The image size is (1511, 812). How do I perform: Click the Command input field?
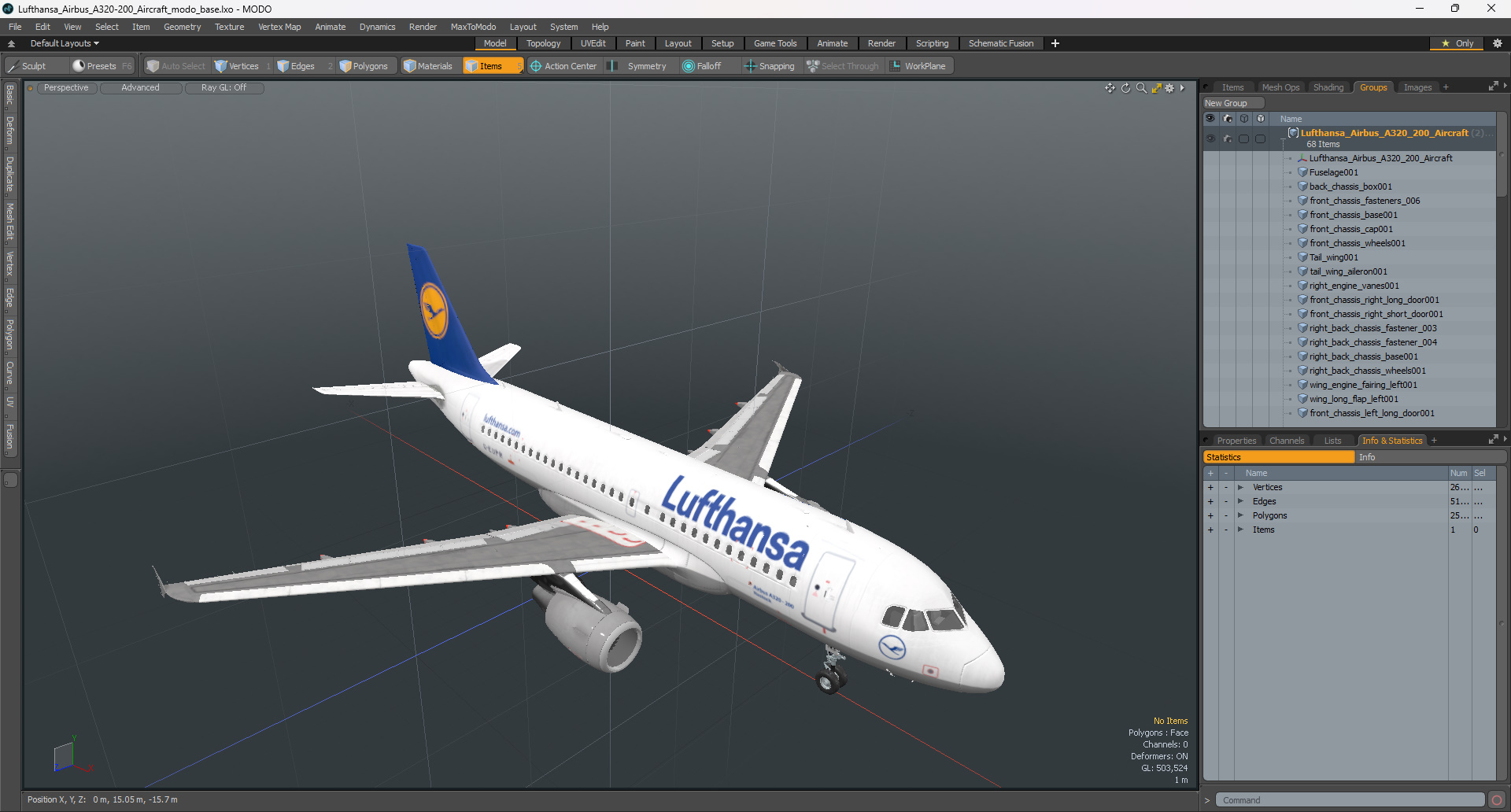point(1350,800)
